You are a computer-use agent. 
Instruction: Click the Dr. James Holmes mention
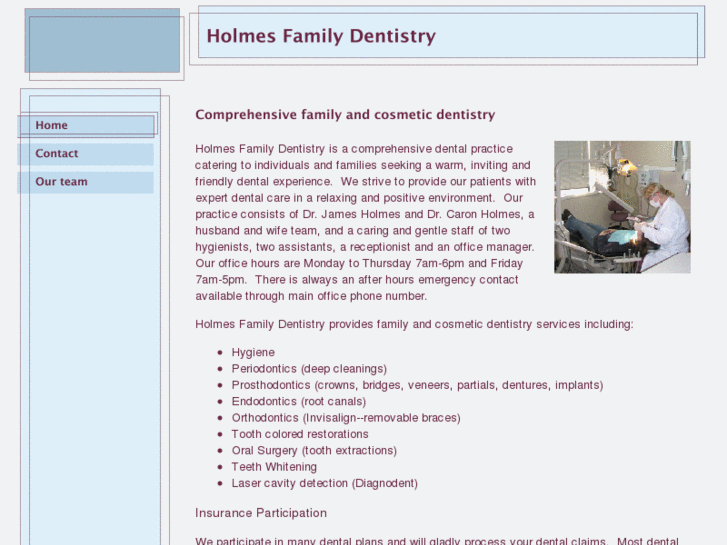[x=351, y=214]
